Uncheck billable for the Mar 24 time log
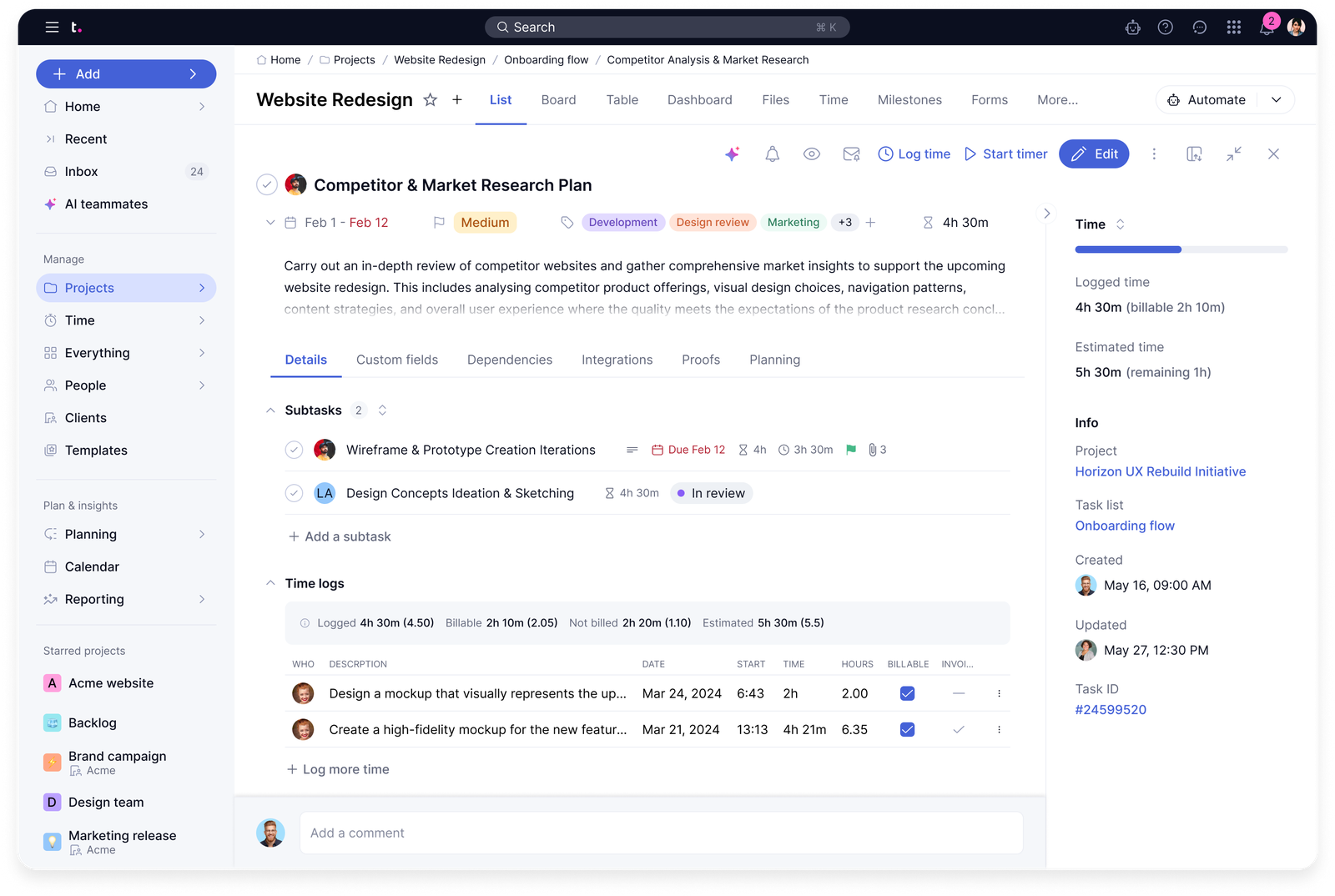The height and width of the screenshot is (896, 1335). coord(908,694)
